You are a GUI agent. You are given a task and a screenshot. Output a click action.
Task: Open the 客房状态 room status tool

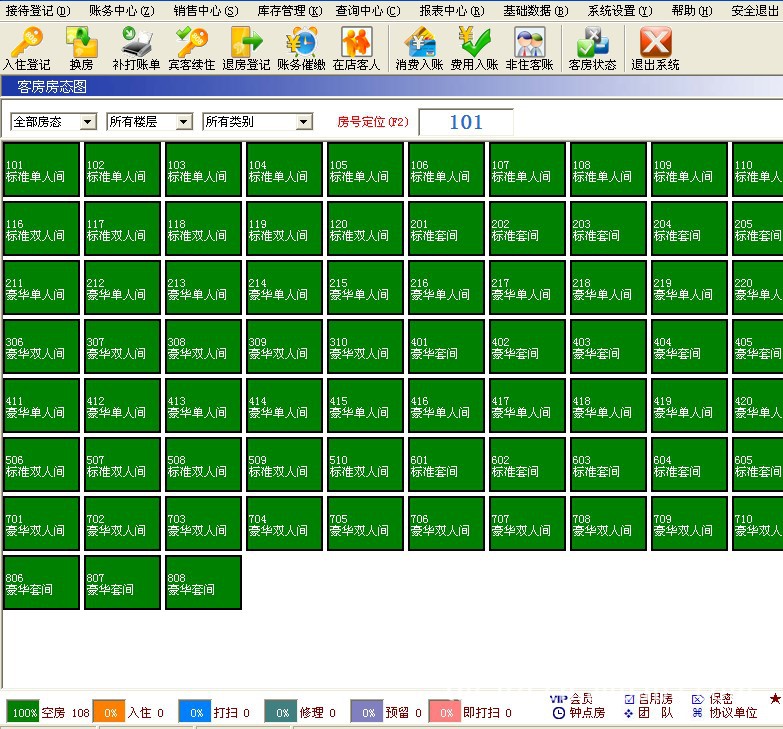[x=592, y=48]
